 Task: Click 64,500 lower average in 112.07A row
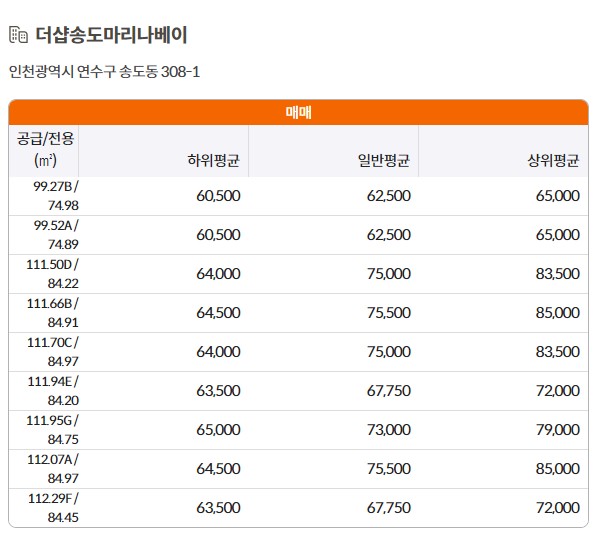tap(218, 469)
